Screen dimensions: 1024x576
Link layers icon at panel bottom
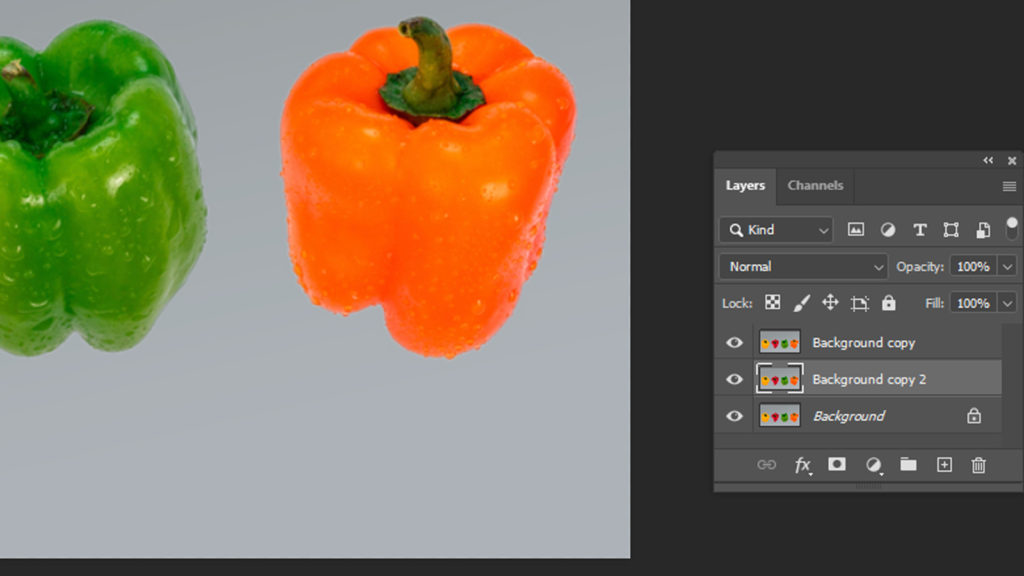point(766,465)
